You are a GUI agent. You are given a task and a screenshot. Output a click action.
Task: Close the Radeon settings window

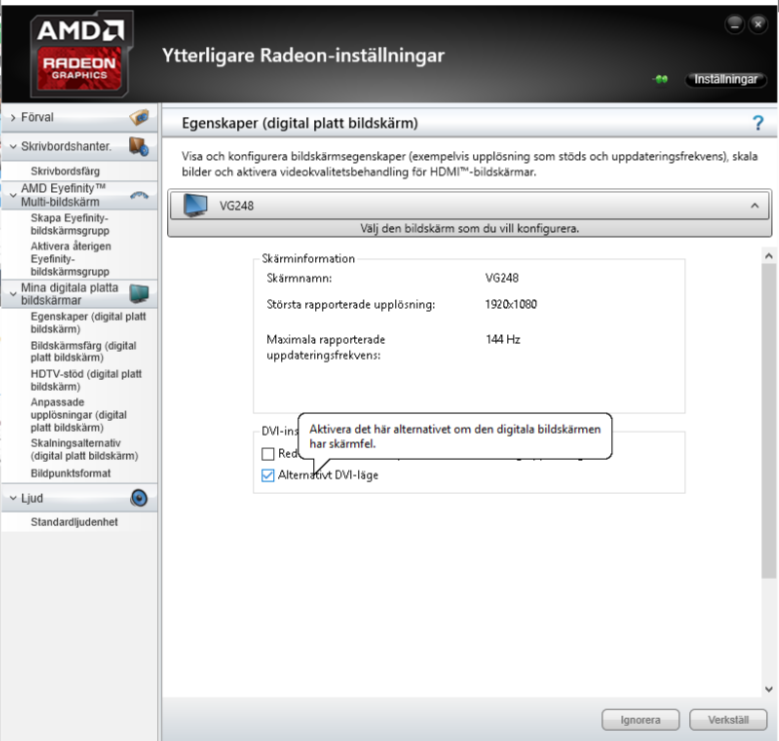[x=758, y=24]
